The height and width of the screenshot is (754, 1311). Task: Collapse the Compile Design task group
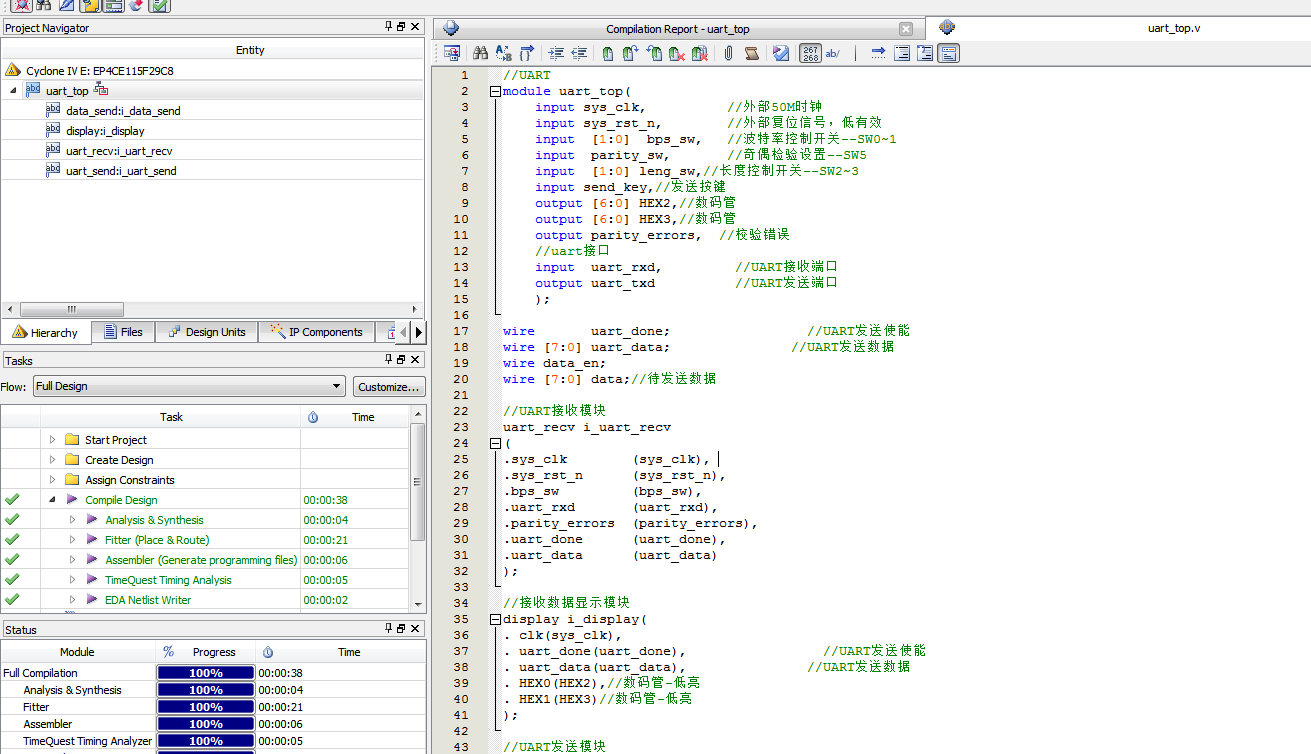[x=52, y=499]
